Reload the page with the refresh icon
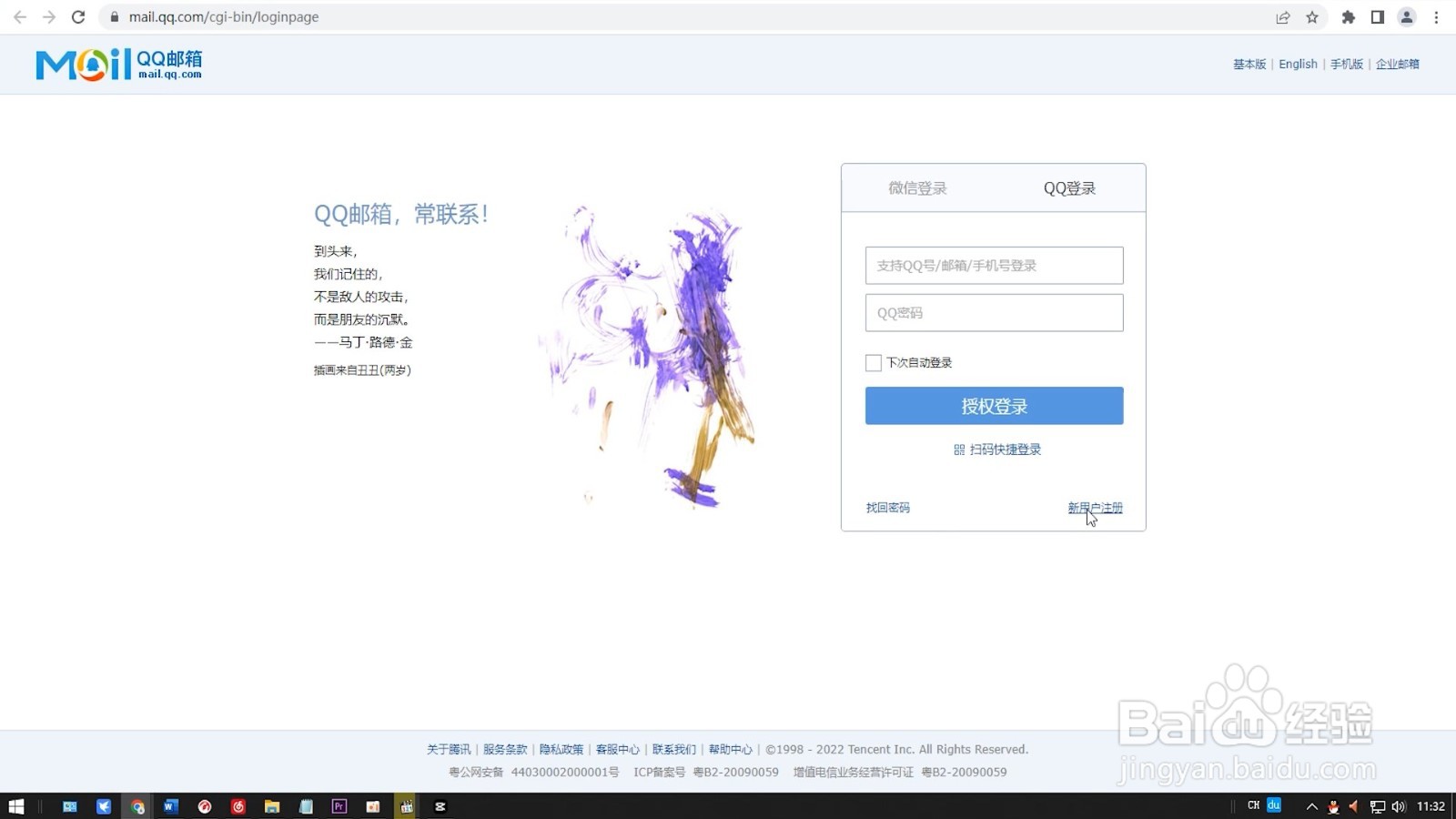Image resolution: width=1456 pixels, height=819 pixels. click(x=78, y=16)
